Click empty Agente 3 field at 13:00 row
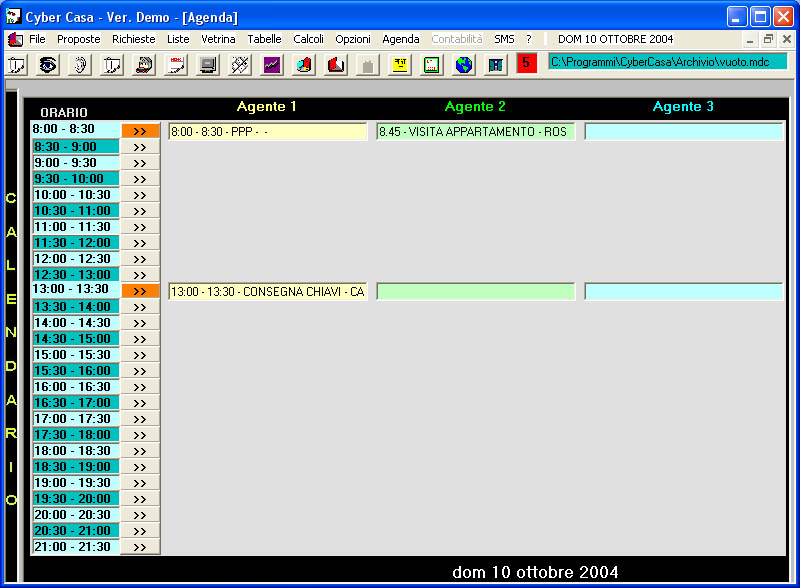800x588 pixels. click(x=684, y=291)
